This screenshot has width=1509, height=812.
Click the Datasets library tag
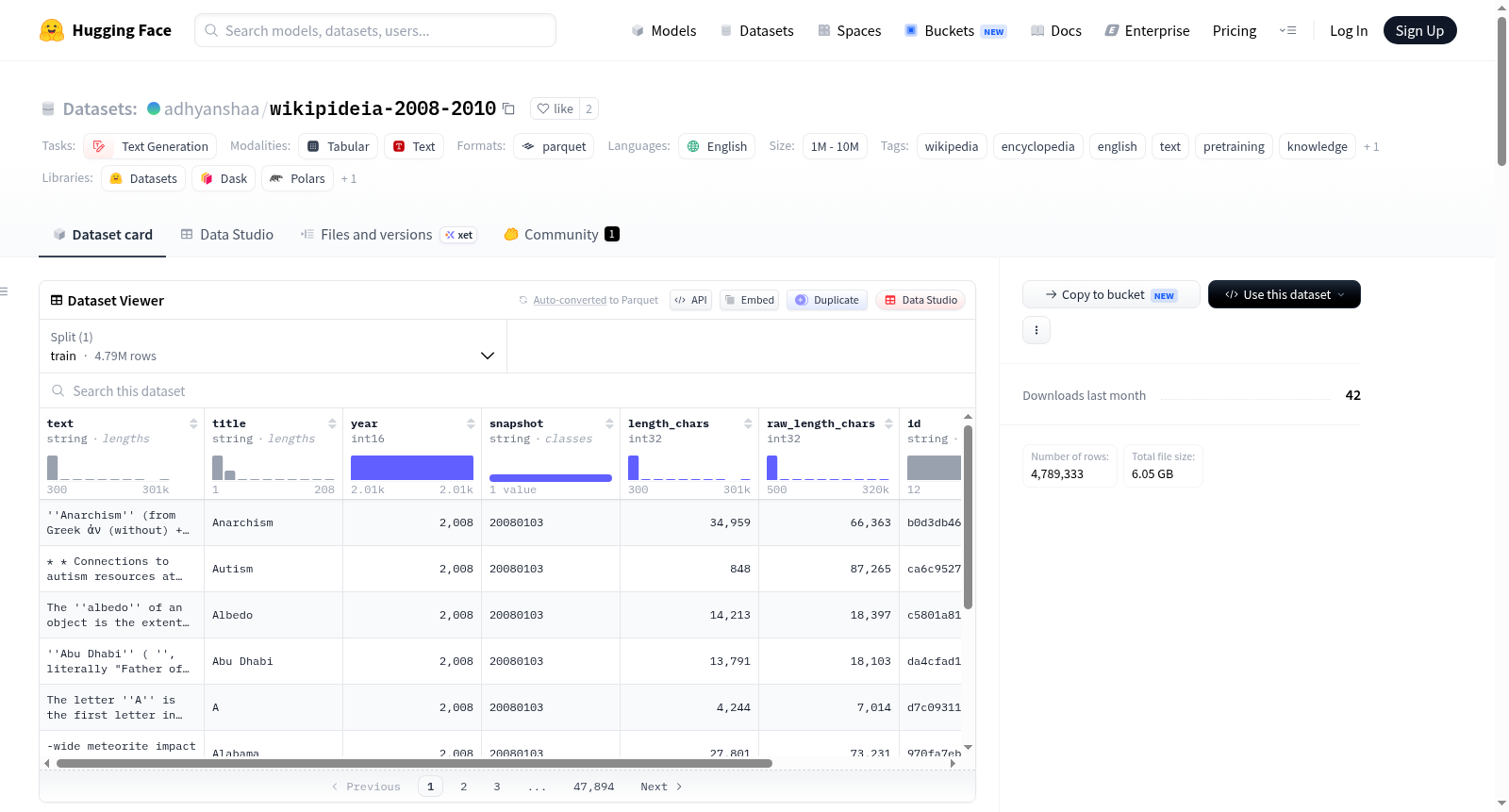click(143, 178)
